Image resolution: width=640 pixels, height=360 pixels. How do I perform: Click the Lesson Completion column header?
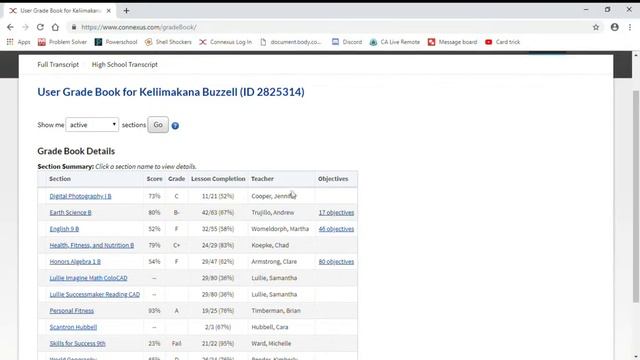click(218, 179)
